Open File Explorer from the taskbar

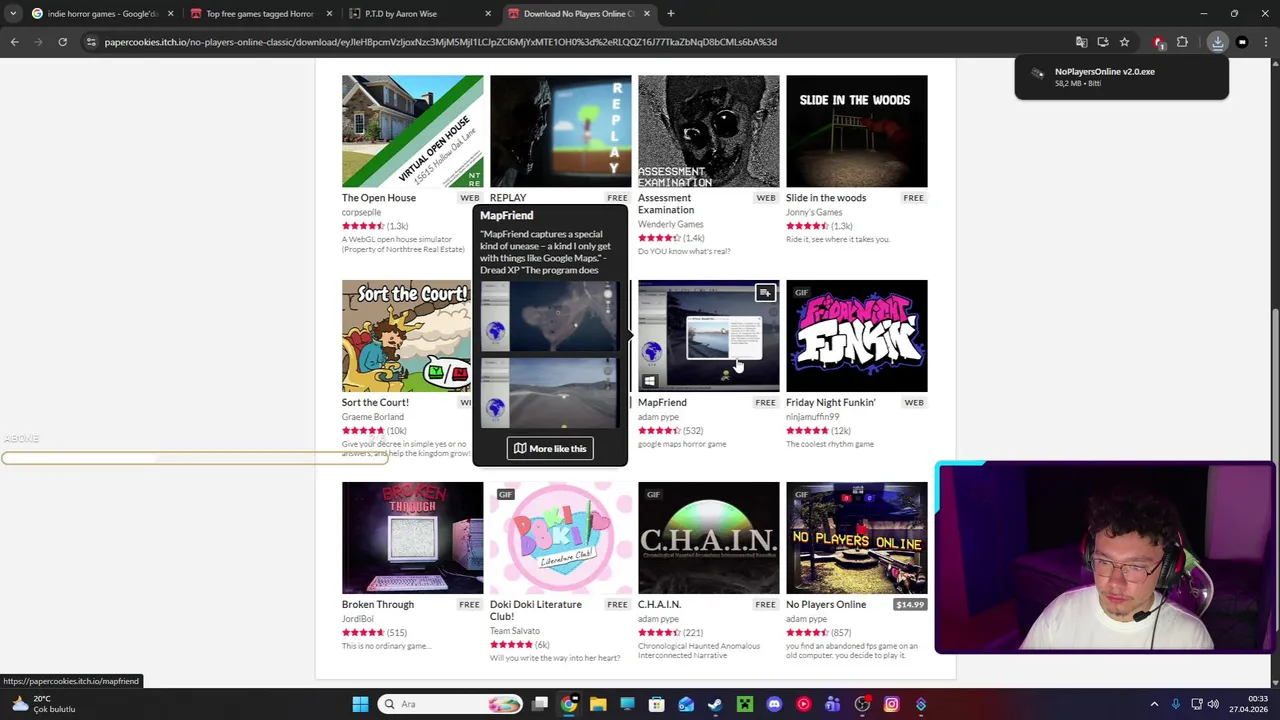click(598, 704)
